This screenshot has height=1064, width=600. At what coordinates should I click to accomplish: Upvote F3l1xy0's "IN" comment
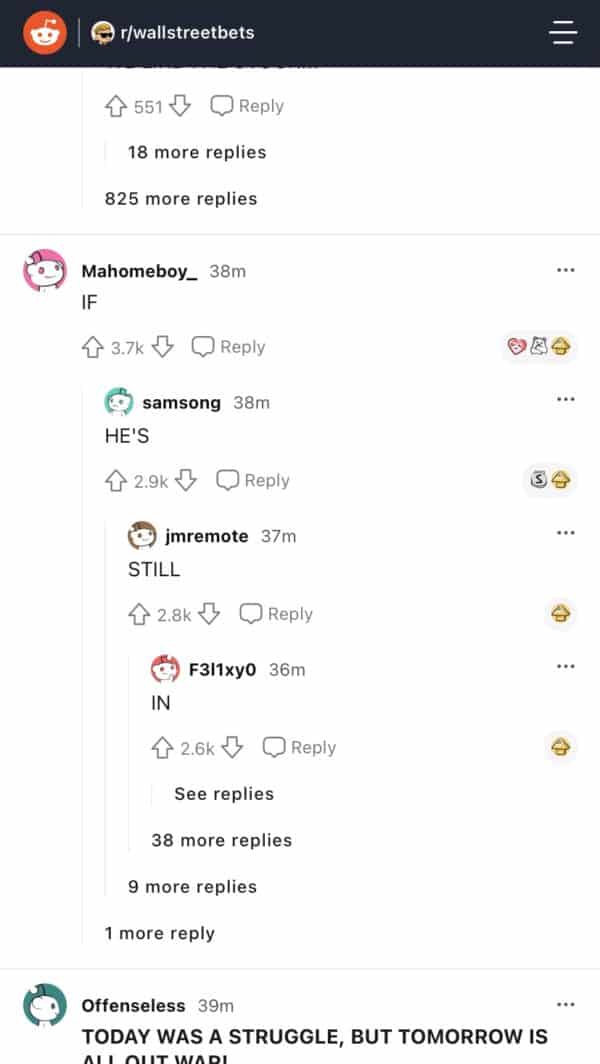click(163, 748)
